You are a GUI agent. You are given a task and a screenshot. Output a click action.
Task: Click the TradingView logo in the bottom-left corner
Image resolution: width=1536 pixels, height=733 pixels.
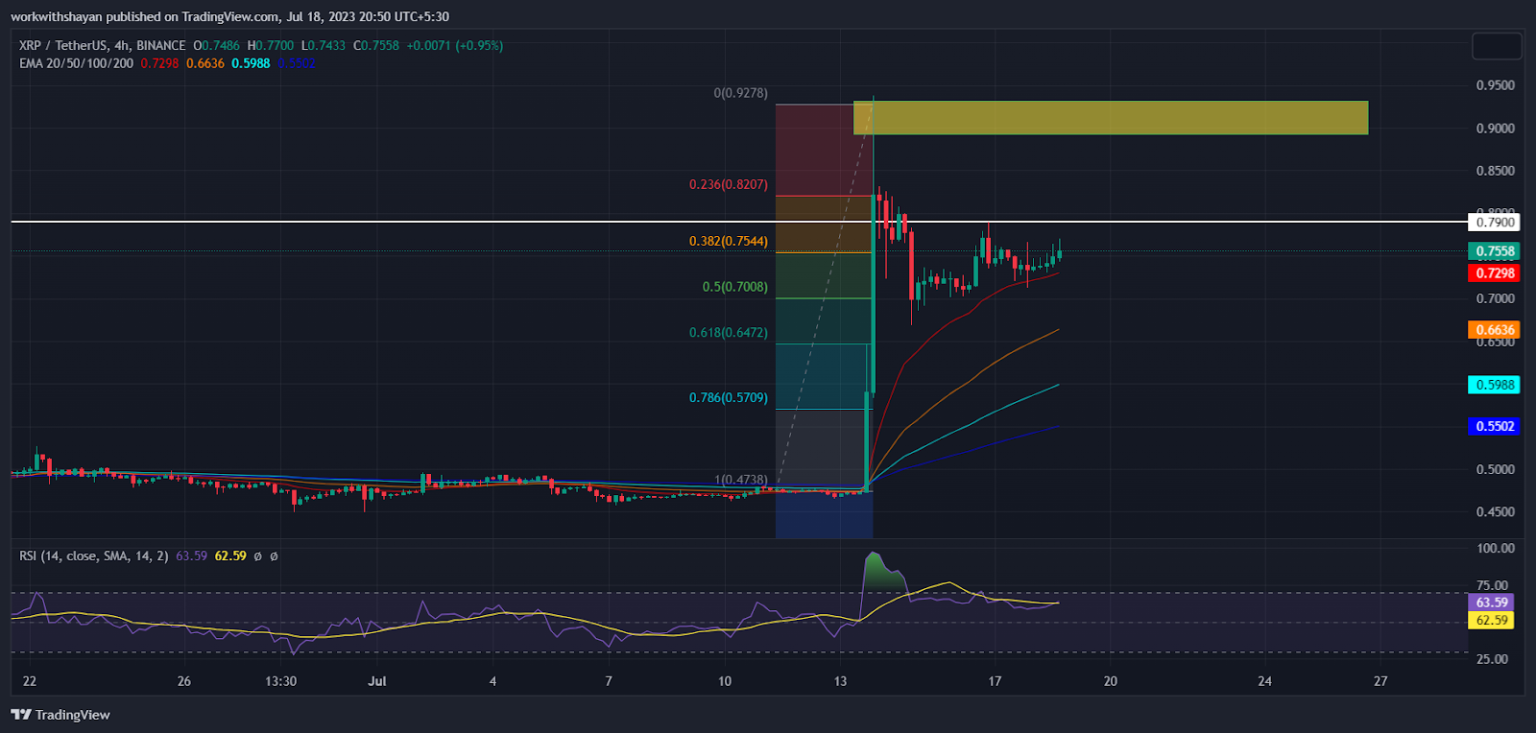20,715
